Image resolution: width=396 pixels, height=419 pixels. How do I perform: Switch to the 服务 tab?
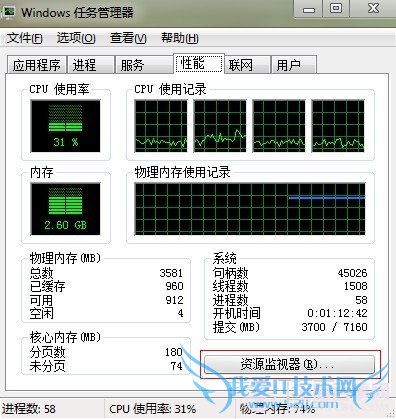tap(144, 65)
